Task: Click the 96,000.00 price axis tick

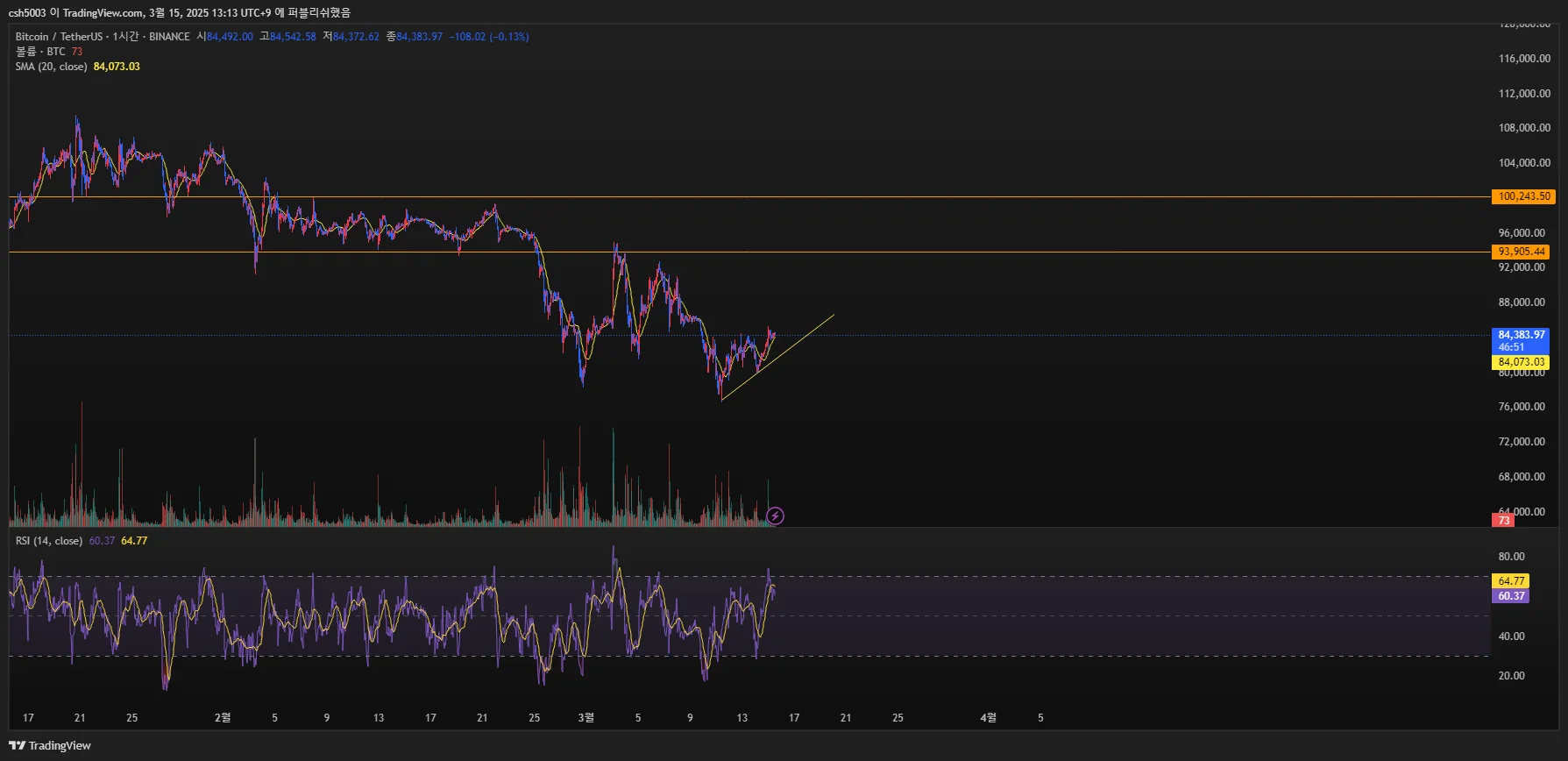Action: click(x=1522, y=233)
